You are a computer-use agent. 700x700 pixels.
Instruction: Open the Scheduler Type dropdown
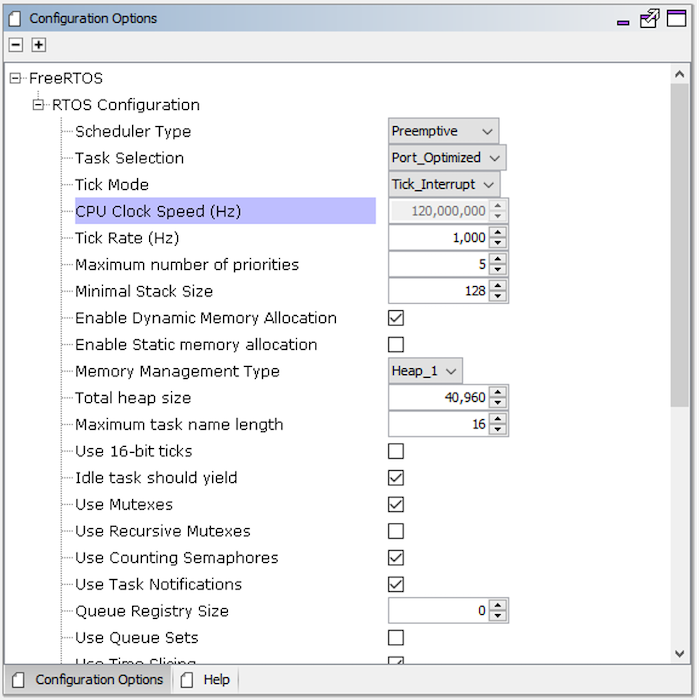coord(443,131)
